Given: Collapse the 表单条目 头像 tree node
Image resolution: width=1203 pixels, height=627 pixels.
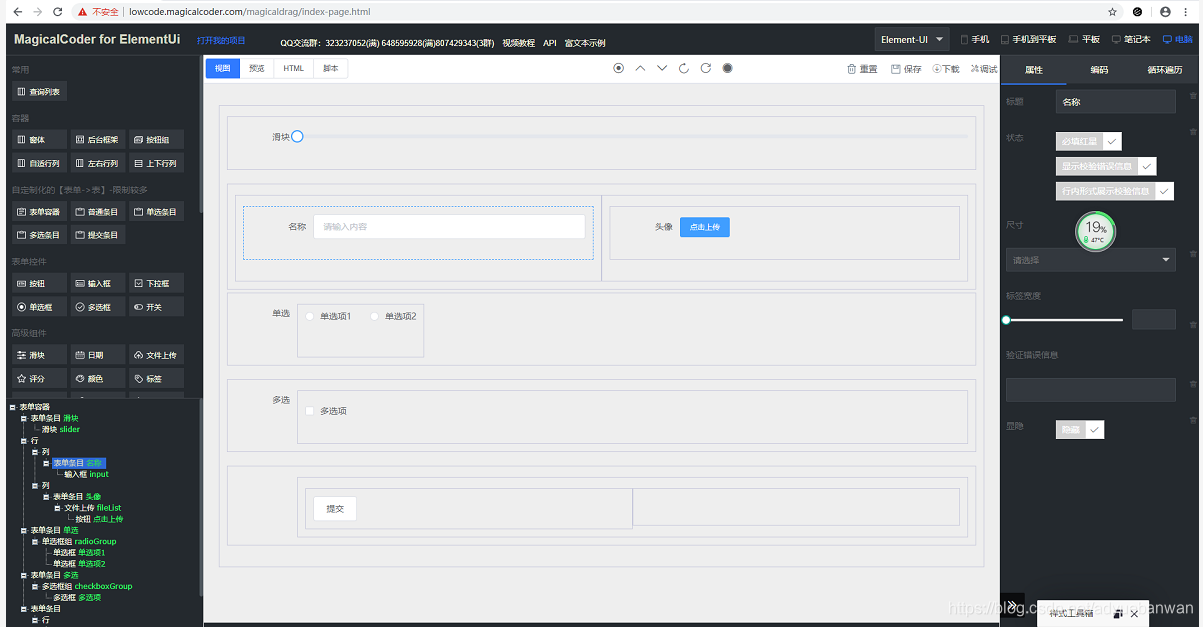Looking at the screenshot, I should click(46, 497).
